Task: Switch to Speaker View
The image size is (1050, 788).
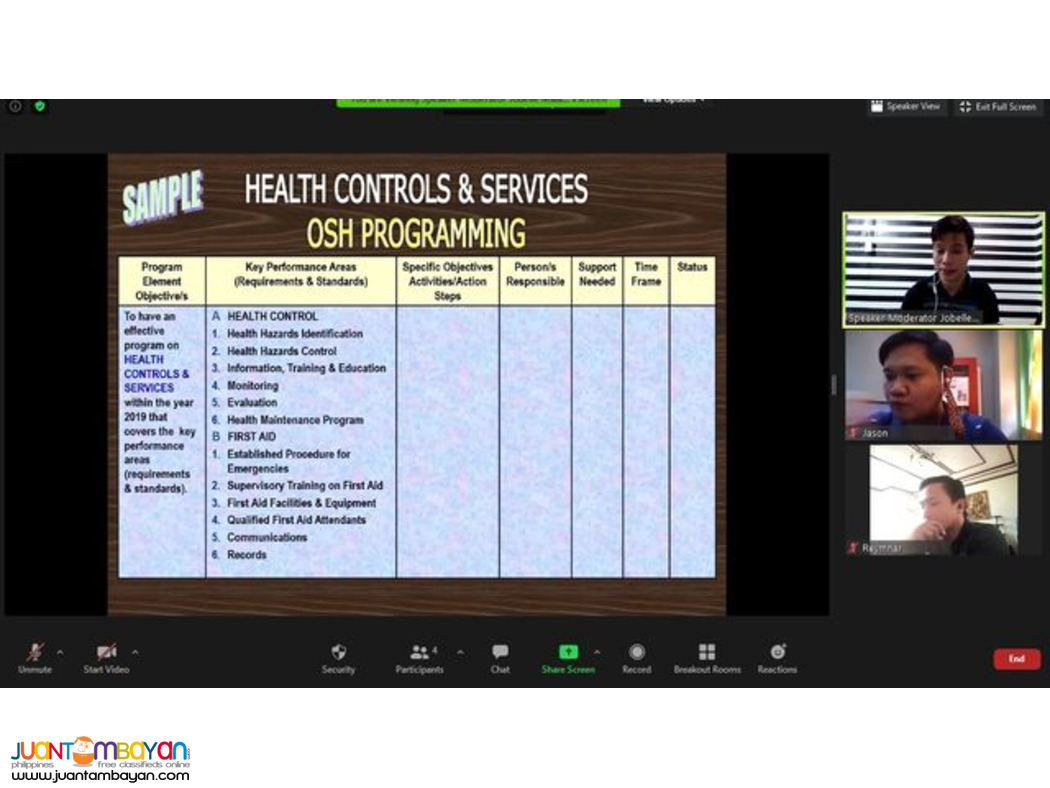Action: (x=906, y=107)
